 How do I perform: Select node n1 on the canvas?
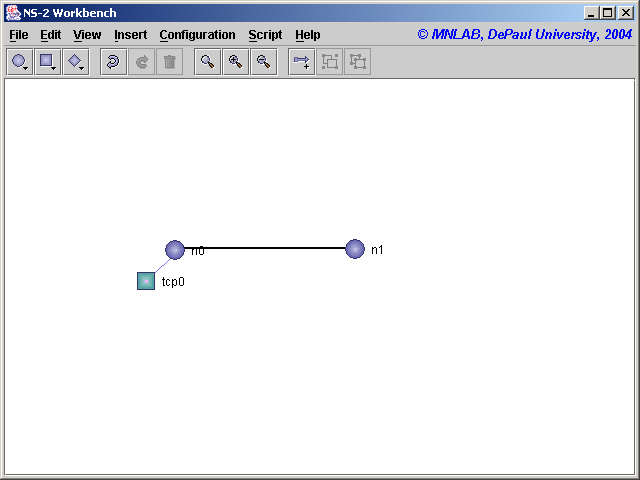(x=355, y=249)
